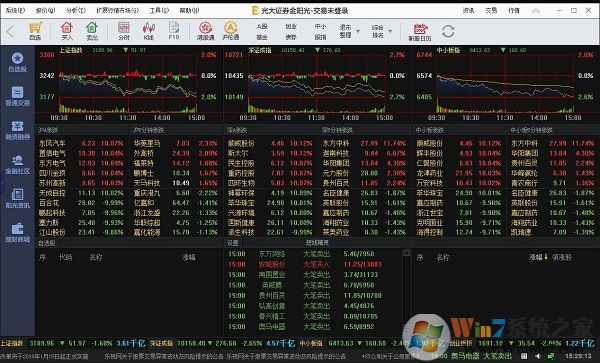Select the 沪5分钟涨跌 panel tab
Viewport: 600px width, 363px height.
[x=148, y=130]
